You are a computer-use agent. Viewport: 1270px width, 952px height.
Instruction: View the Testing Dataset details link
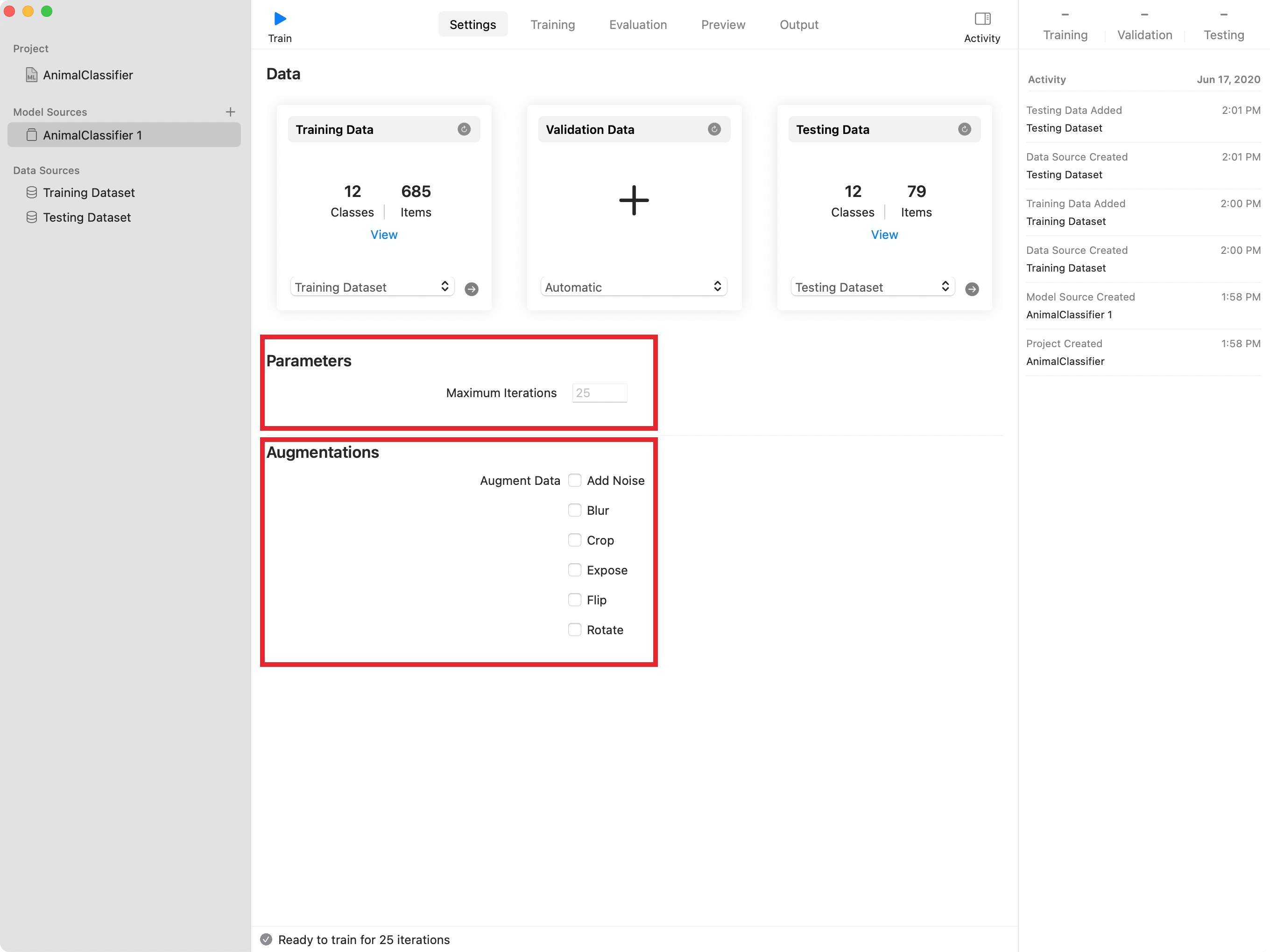coord(884,234)
